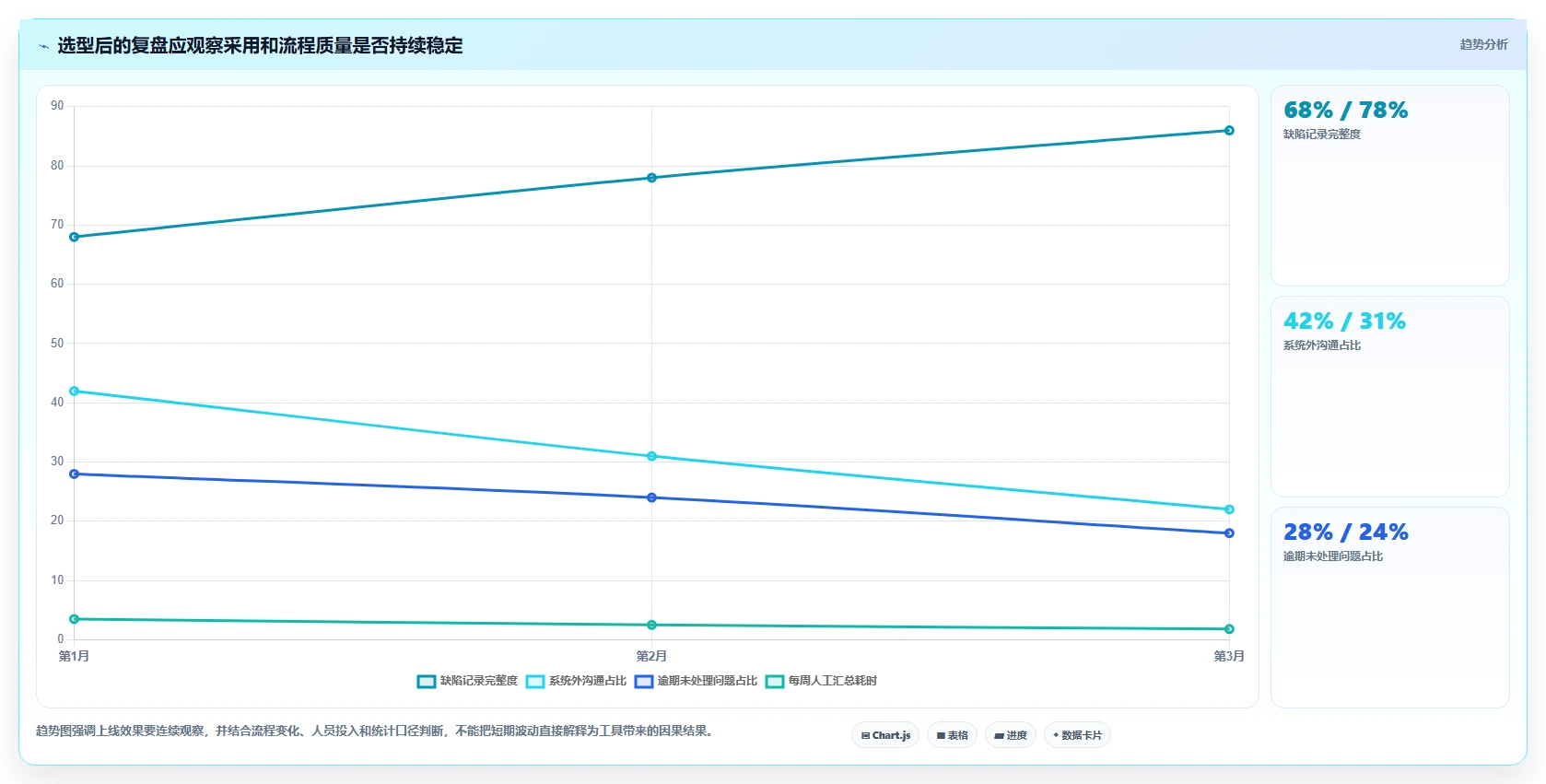Image resolution: width=1546 pixels, height=784 pixels.
Task: Click the 第2月 x-axis label
Action: pos(651,656)
